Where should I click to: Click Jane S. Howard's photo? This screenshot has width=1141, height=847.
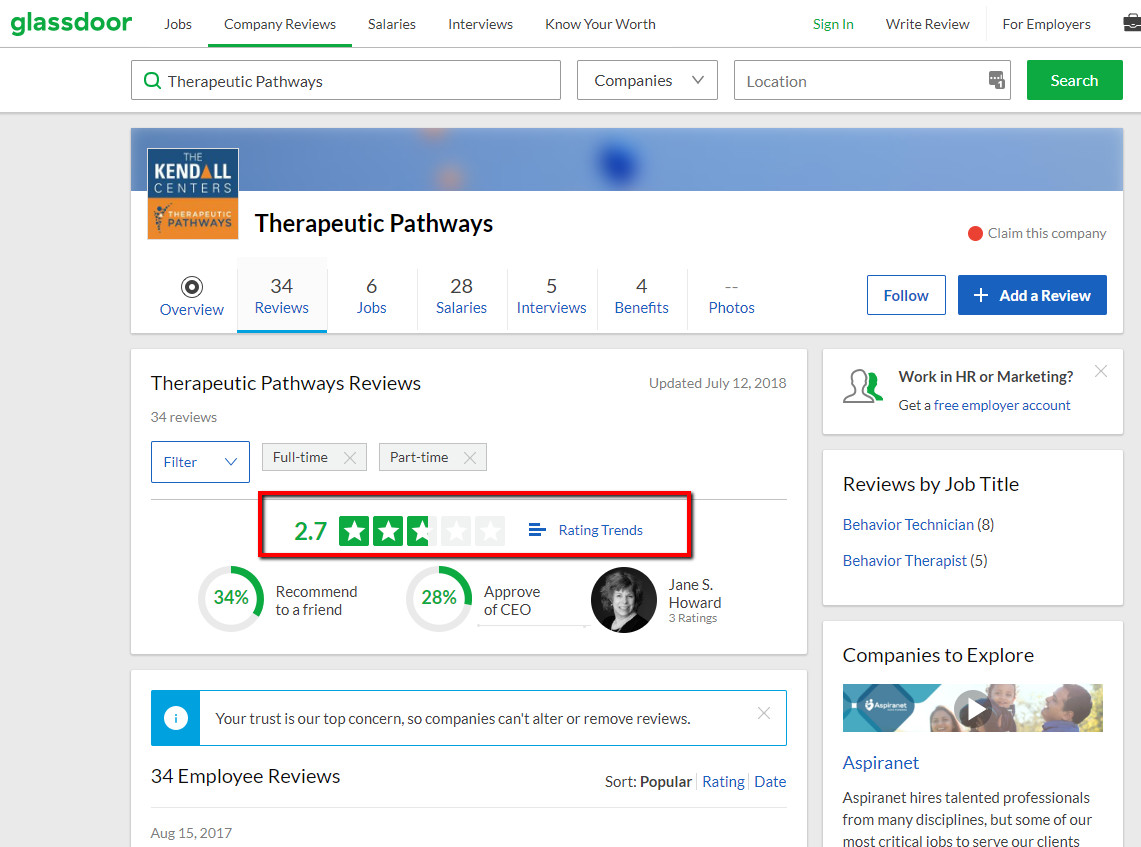624,600
